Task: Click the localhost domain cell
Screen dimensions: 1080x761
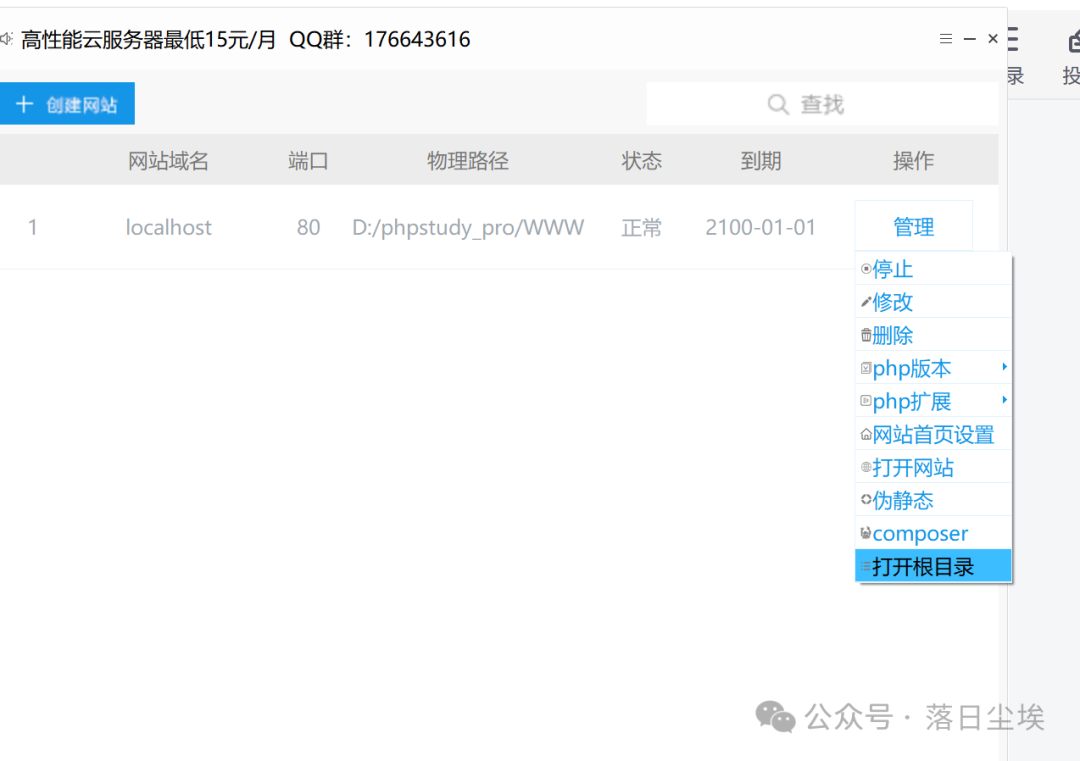Action: [168, 227]
